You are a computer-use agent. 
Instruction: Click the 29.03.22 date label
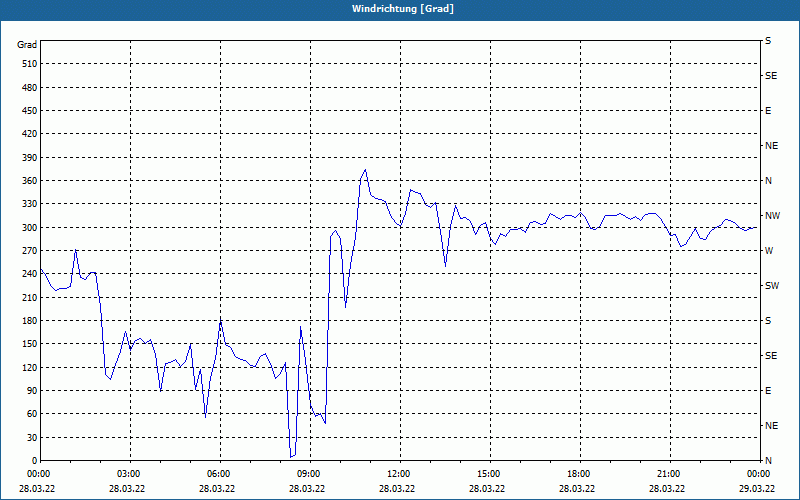[x=757, y=489]
